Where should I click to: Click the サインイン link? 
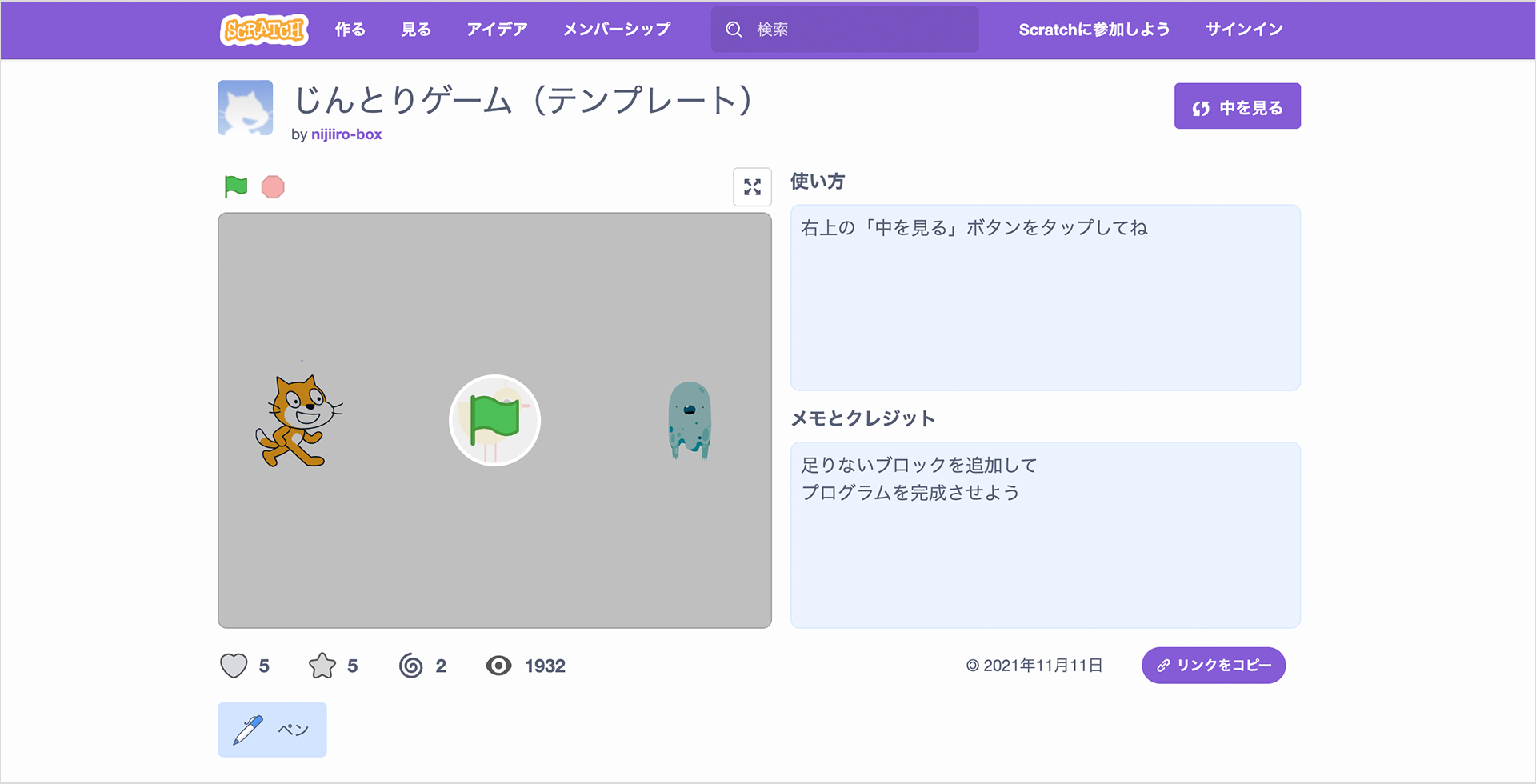pos(1244,30)
